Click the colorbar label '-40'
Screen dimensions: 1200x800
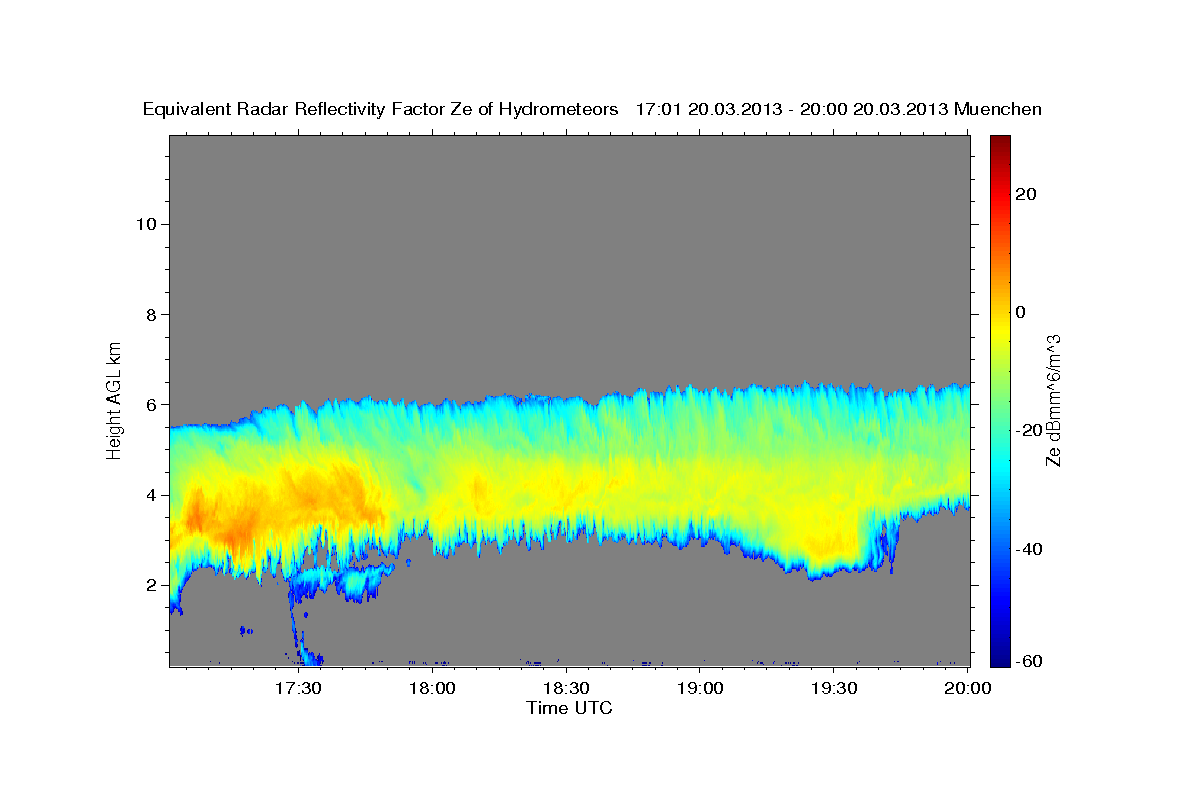(1029, 548)
